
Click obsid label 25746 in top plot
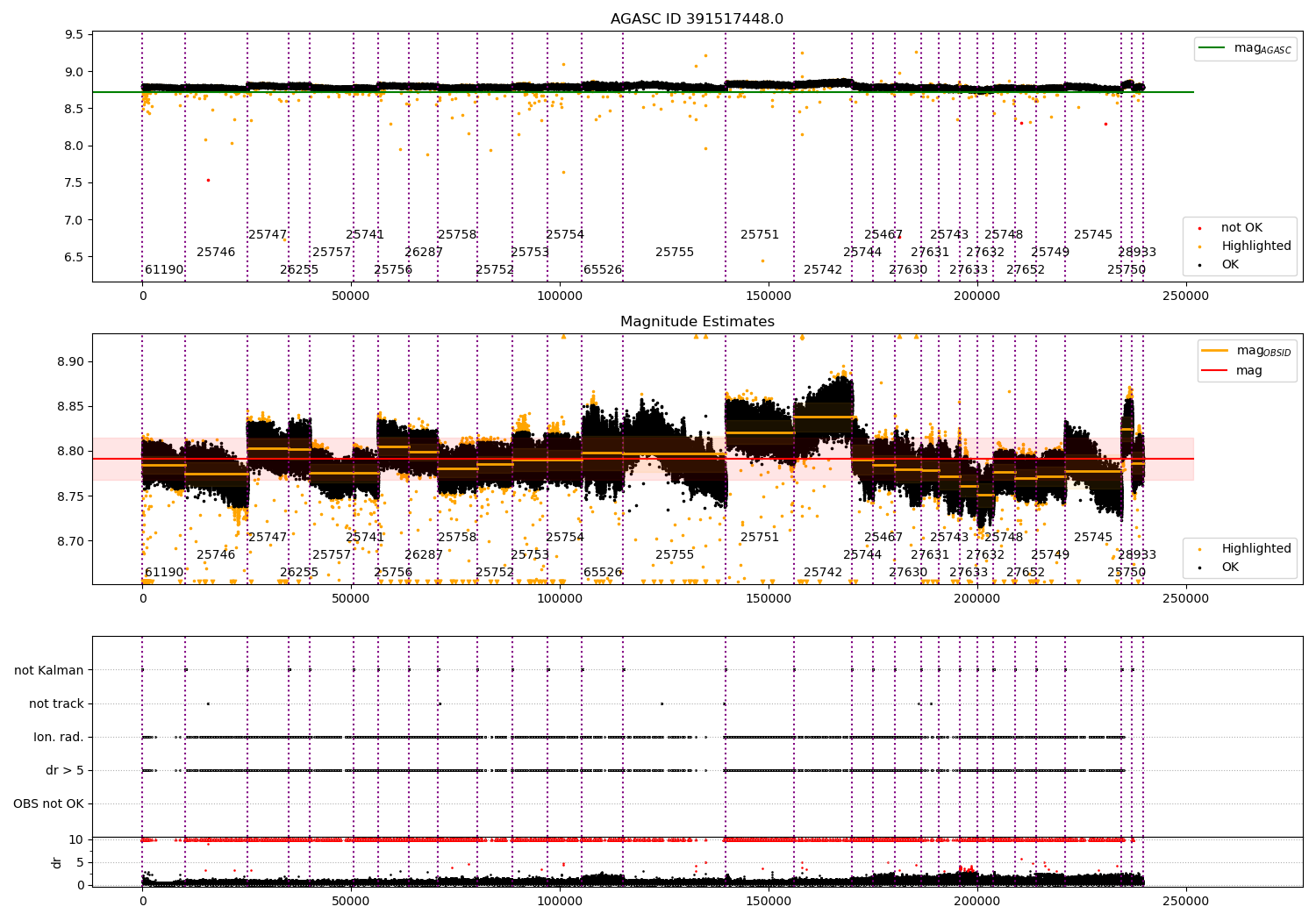click(216, 253)
